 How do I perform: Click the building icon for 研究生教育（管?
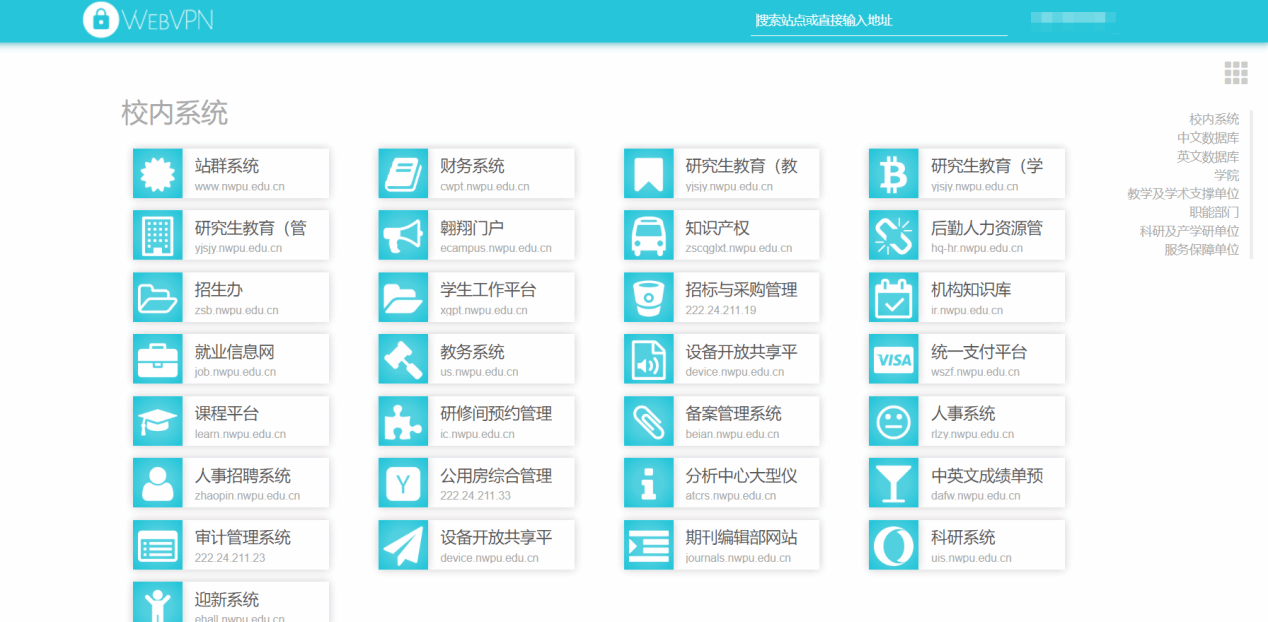[158, 235]
